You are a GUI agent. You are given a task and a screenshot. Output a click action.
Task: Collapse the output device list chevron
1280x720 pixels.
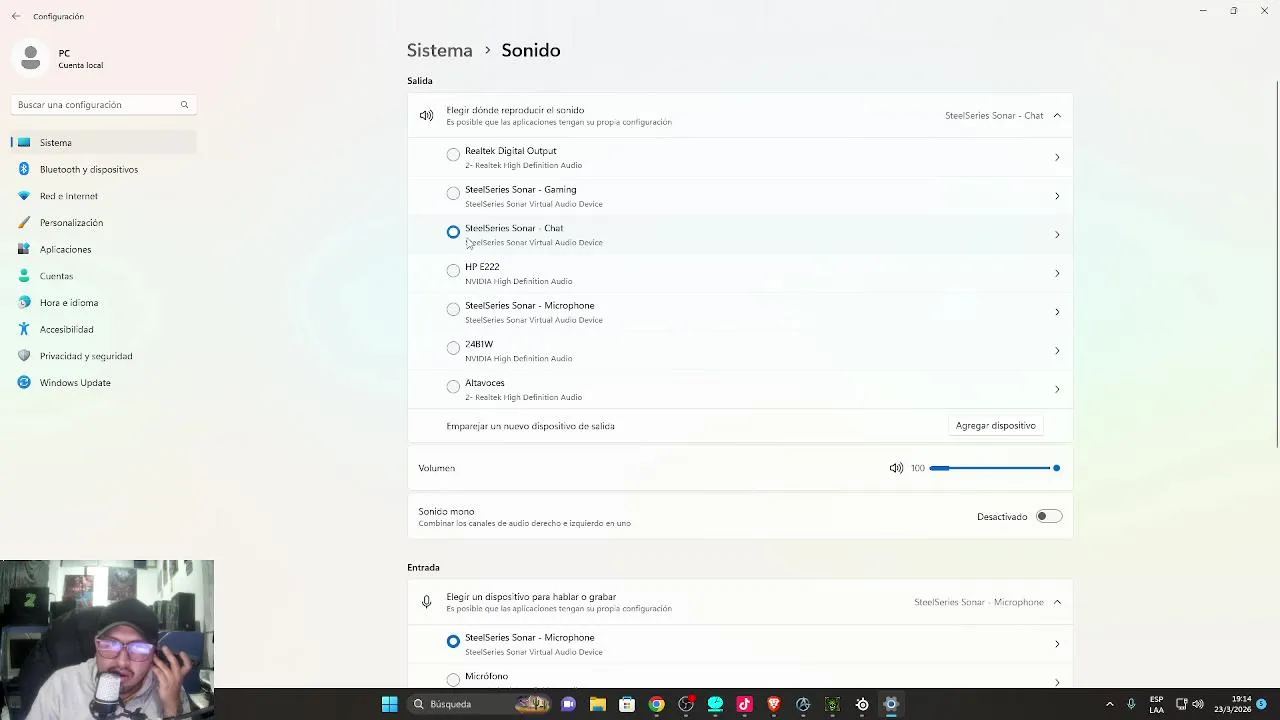[1057, 116]
